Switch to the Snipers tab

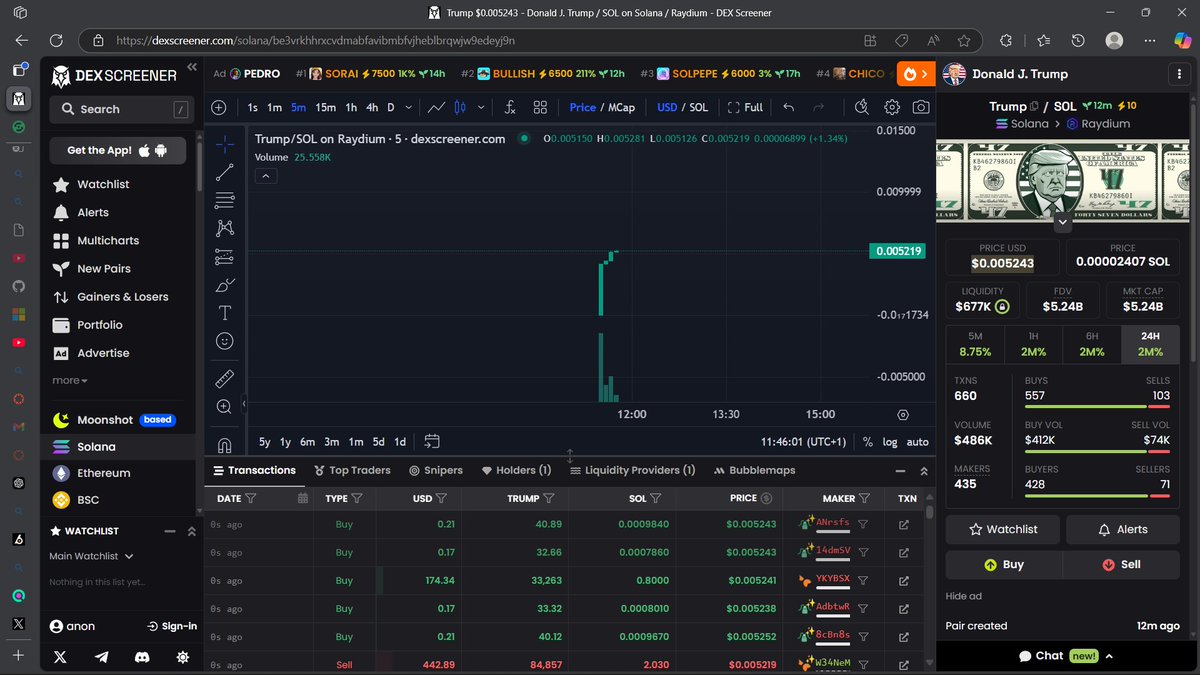point(436,470)
